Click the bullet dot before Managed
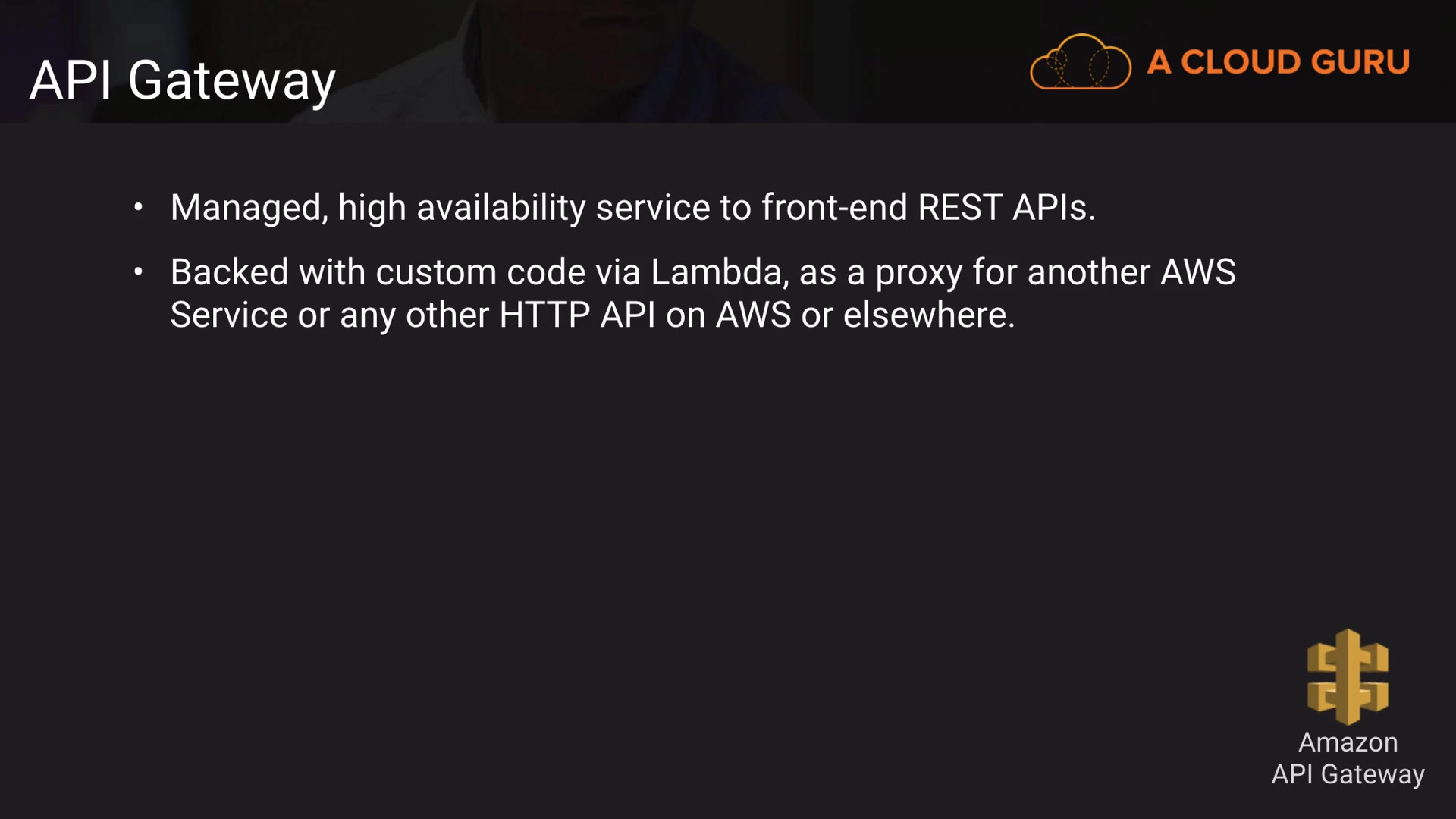 tap(138, 207)
